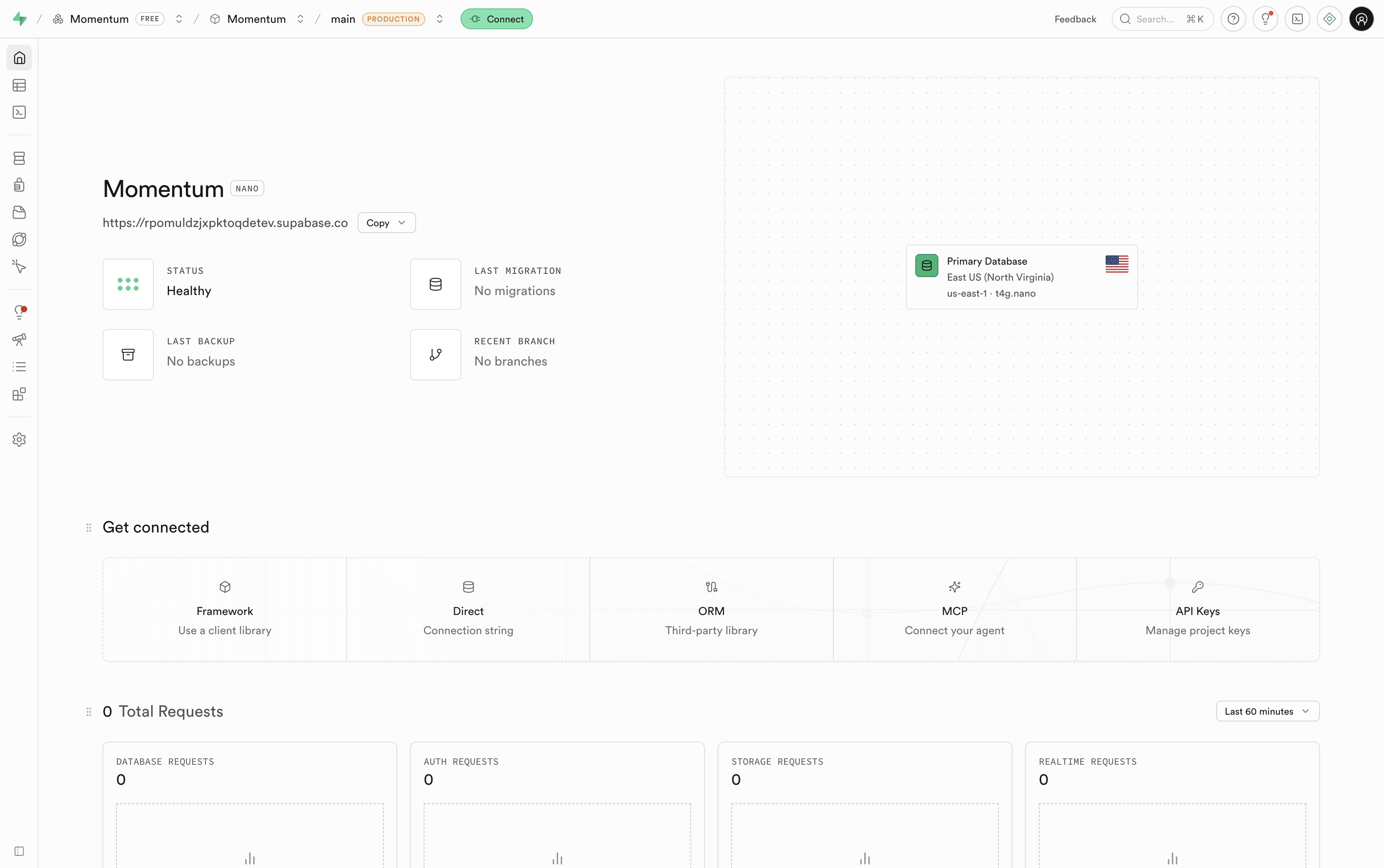Select the Direct connection string card

click(x=469, y=609)
